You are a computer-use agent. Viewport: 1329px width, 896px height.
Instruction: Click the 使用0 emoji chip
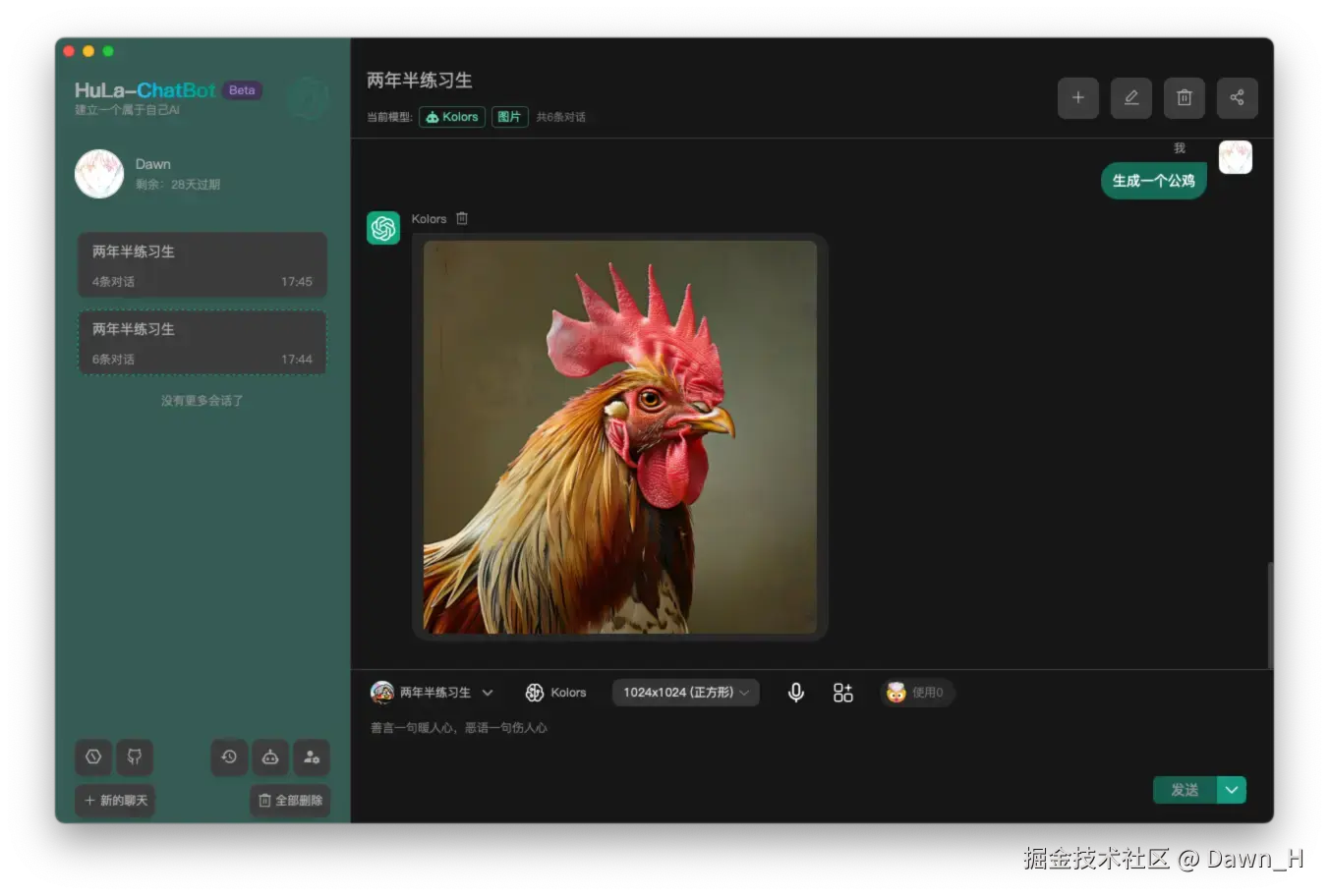tap(916, 693)
